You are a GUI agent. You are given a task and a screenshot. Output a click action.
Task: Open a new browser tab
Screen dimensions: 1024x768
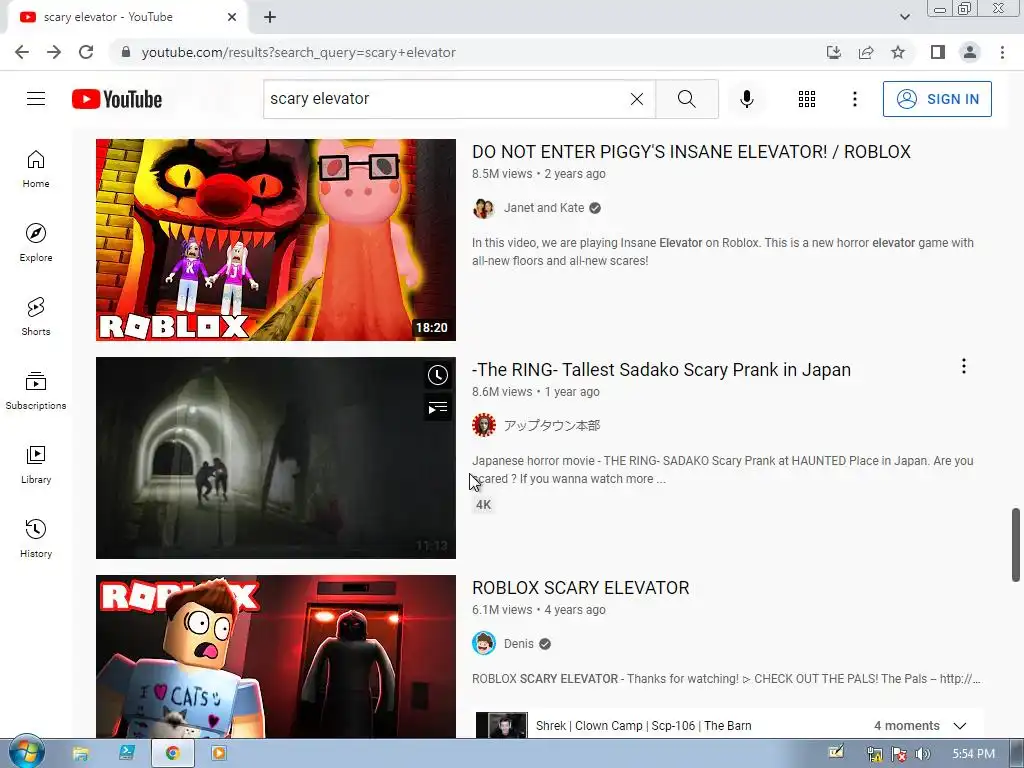coord(270,17)
